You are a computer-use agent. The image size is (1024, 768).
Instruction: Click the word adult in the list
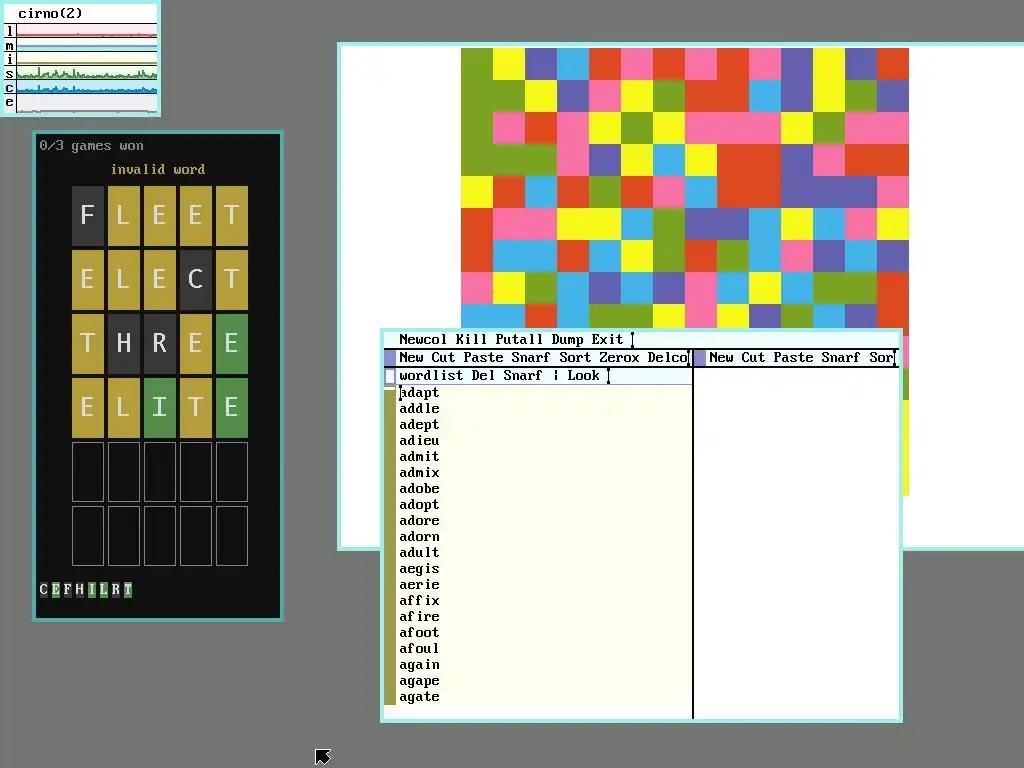(x=419, y=552)
